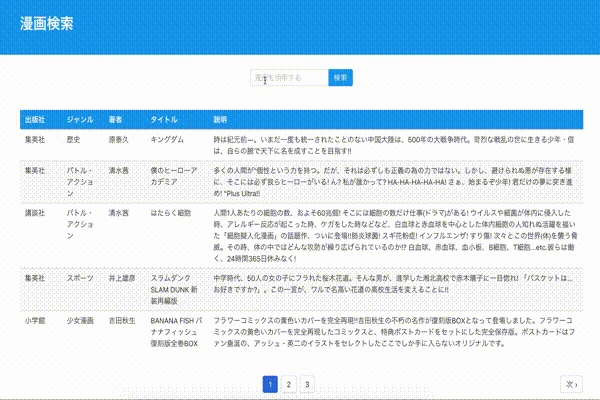Click the 著者 column header
The image size is (600, 400).
point(115,119)
